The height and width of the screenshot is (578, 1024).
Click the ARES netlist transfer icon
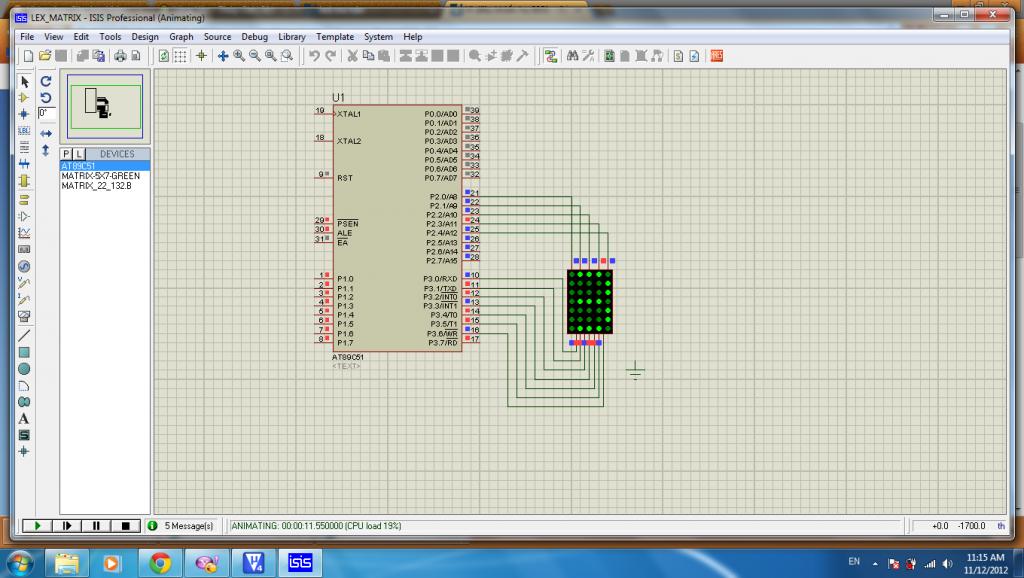coord(716,56)
